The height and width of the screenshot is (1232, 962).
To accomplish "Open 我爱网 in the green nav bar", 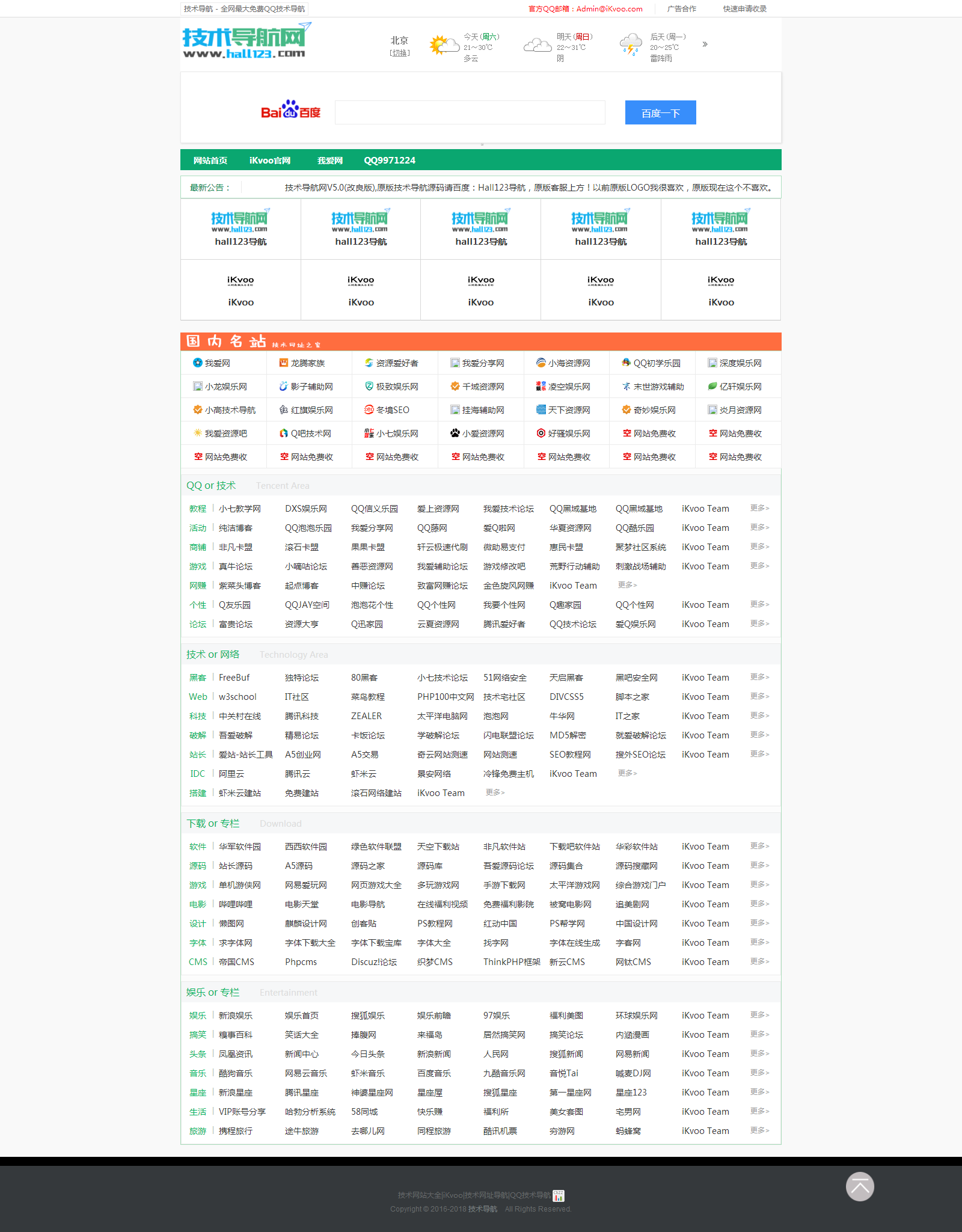I will [x=330, y=160].
